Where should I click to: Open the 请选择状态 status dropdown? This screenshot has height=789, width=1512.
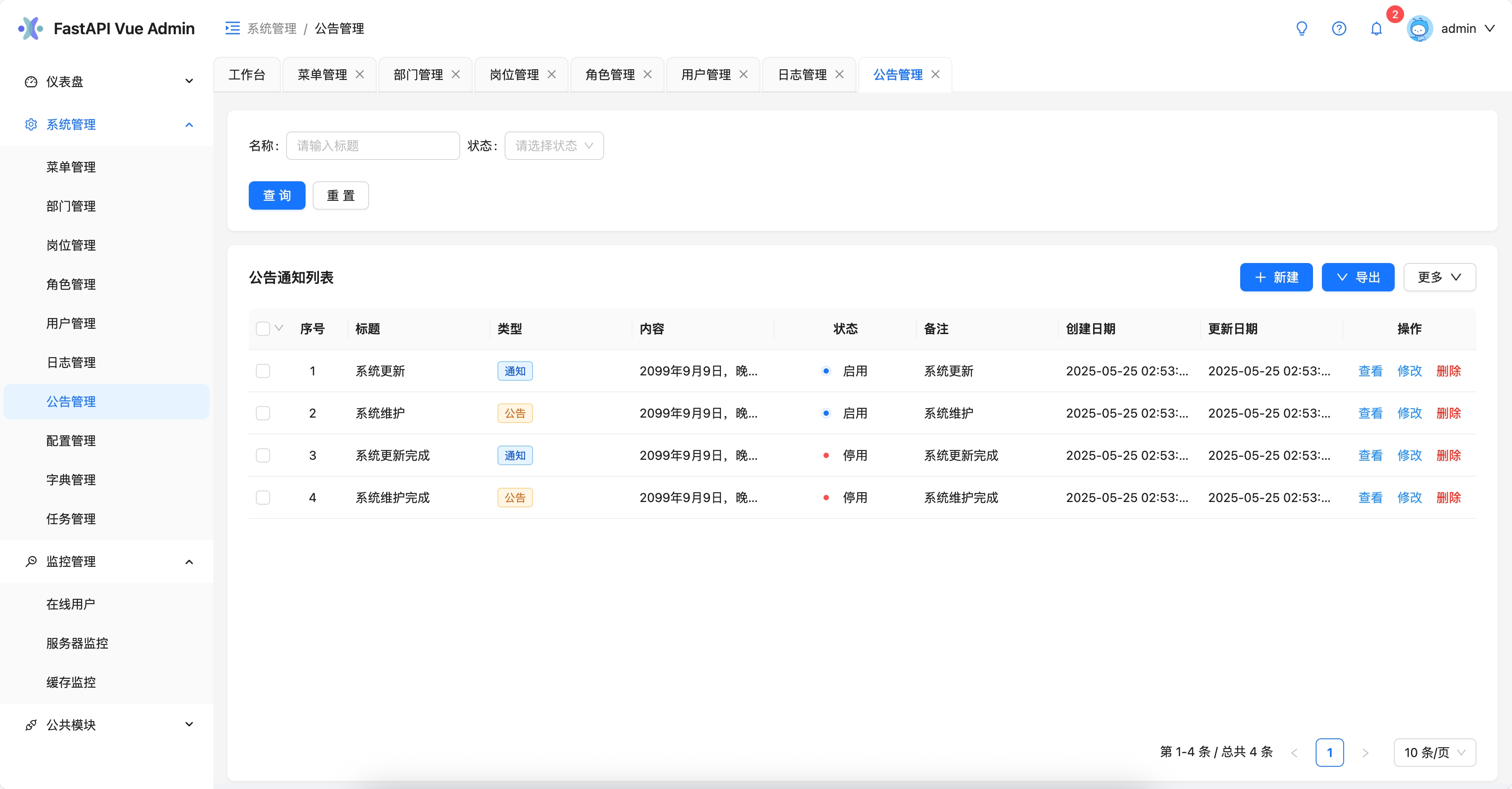[x=554, y=146]
